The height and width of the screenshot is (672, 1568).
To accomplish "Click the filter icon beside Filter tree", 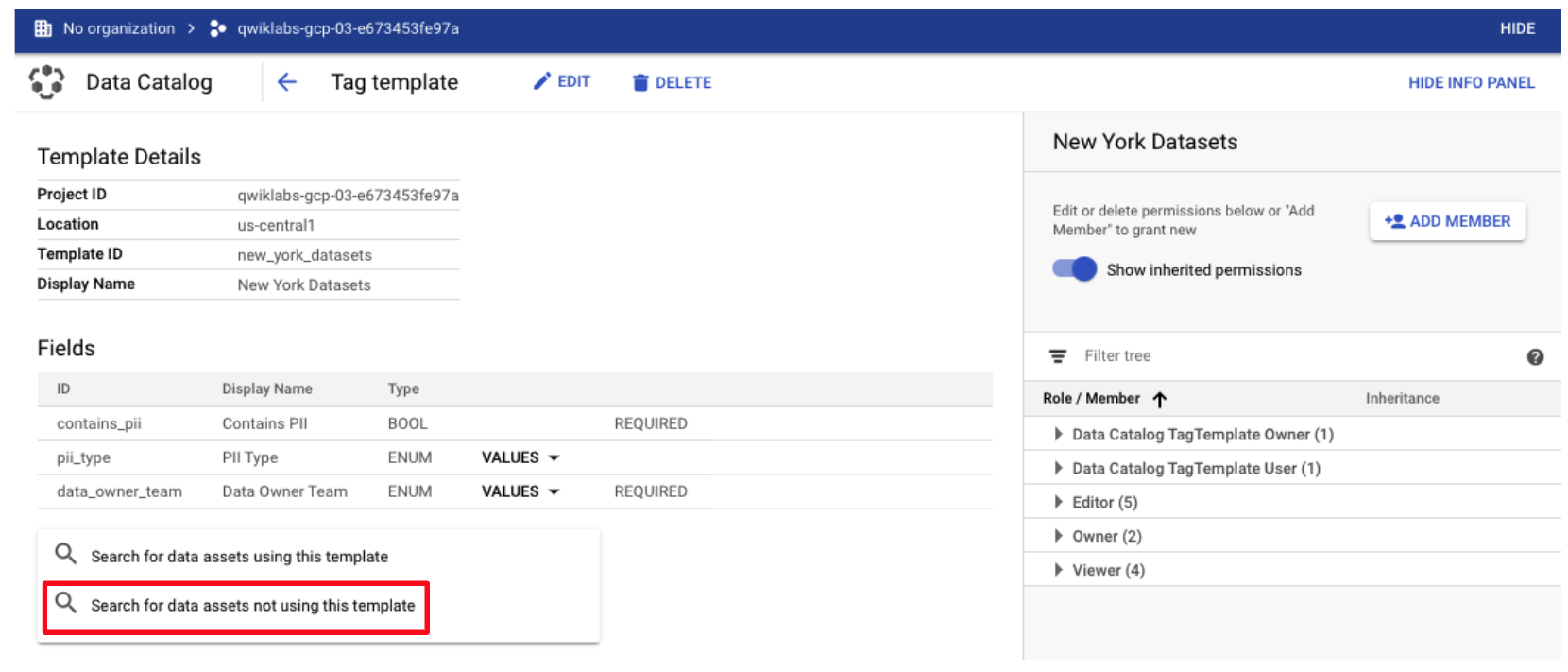I will (1058, 356).
